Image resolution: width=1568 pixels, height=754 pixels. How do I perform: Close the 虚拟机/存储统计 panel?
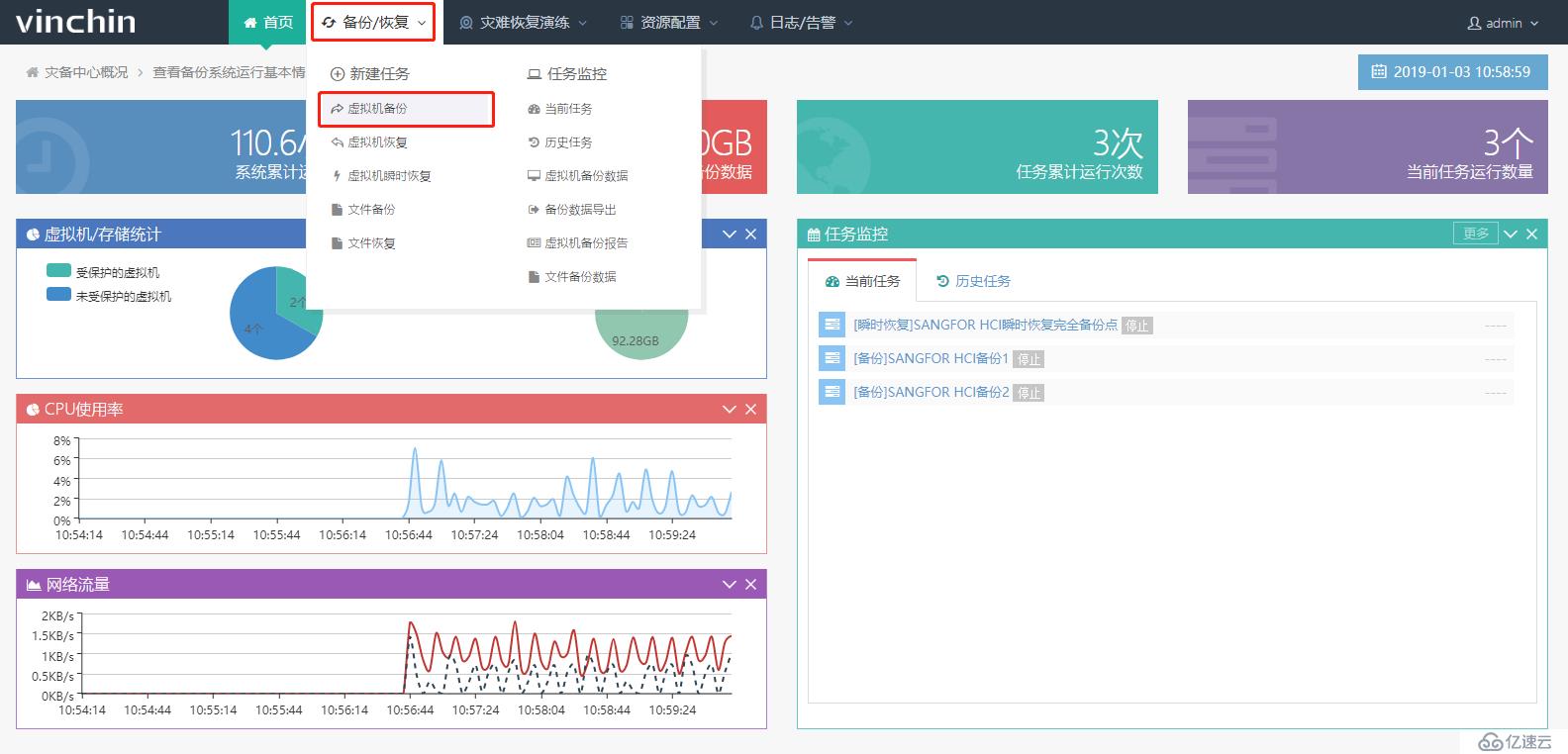751,235
